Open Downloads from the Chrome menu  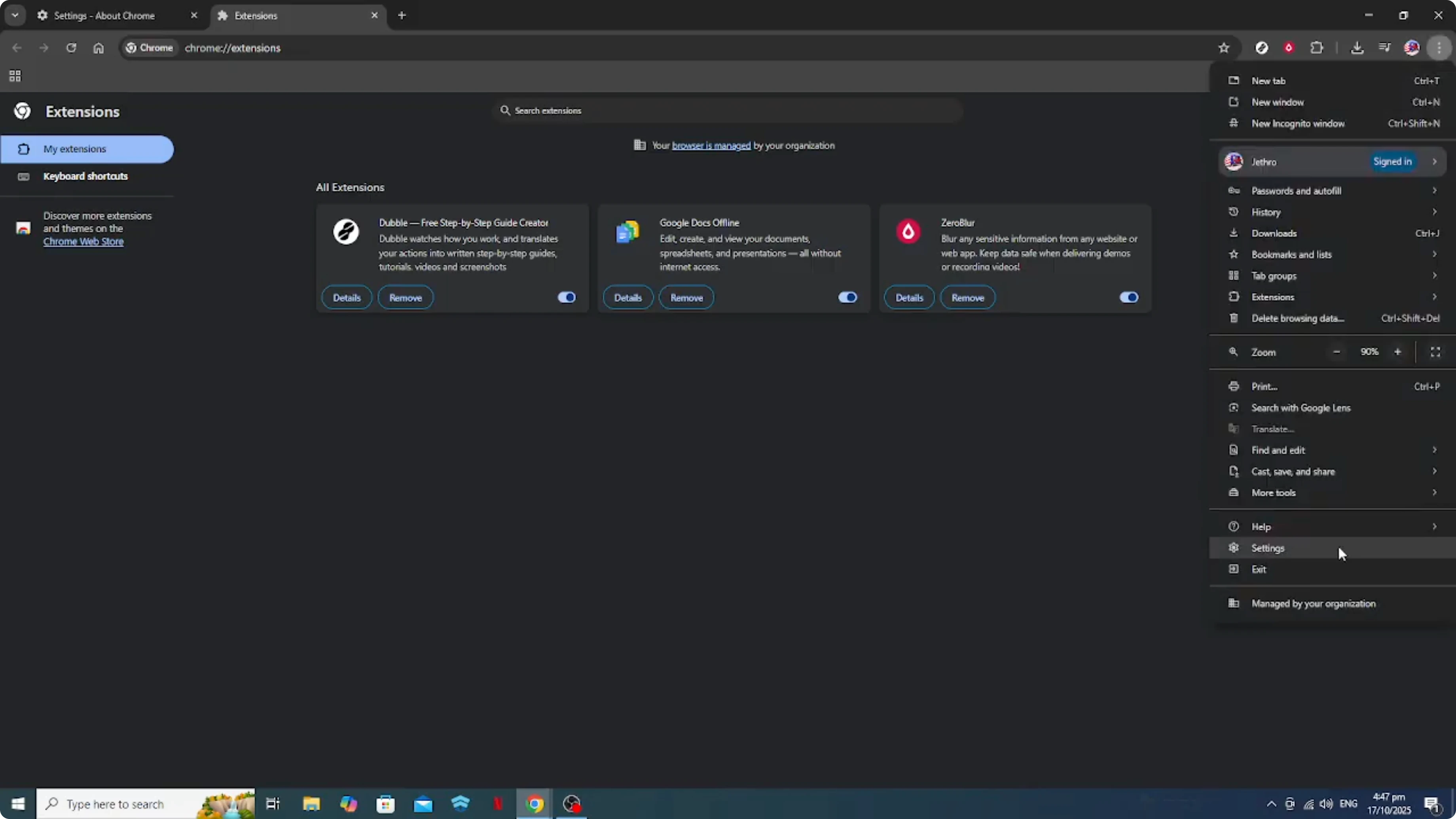pos(1333,233)
